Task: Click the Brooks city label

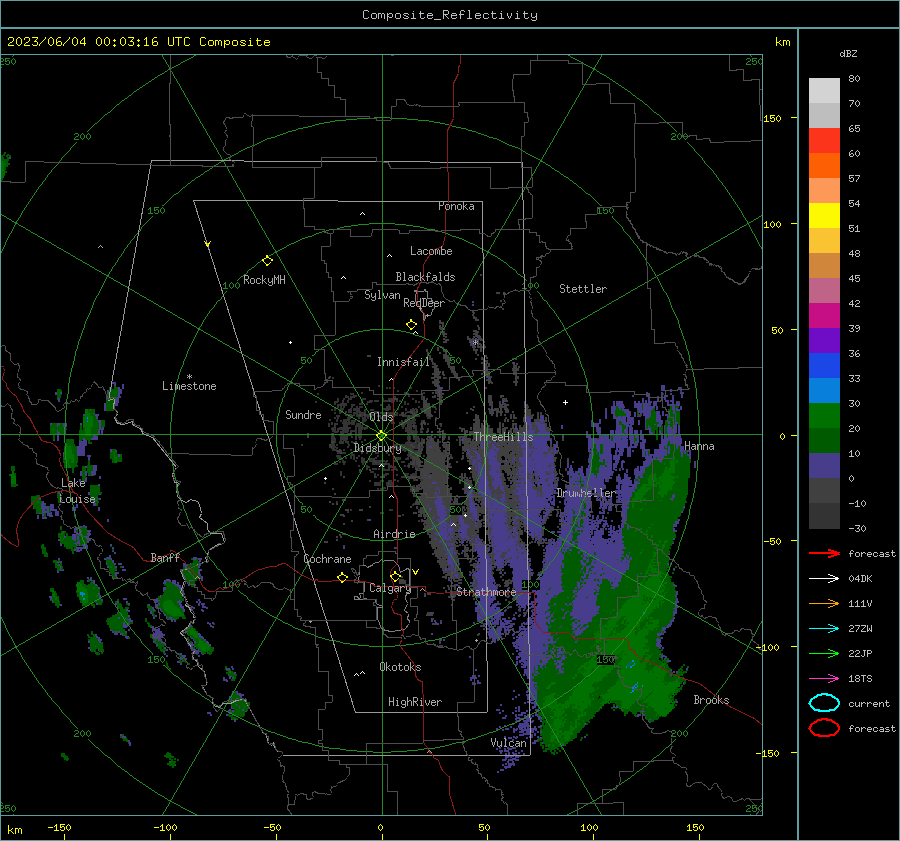Action: [711, 700]
